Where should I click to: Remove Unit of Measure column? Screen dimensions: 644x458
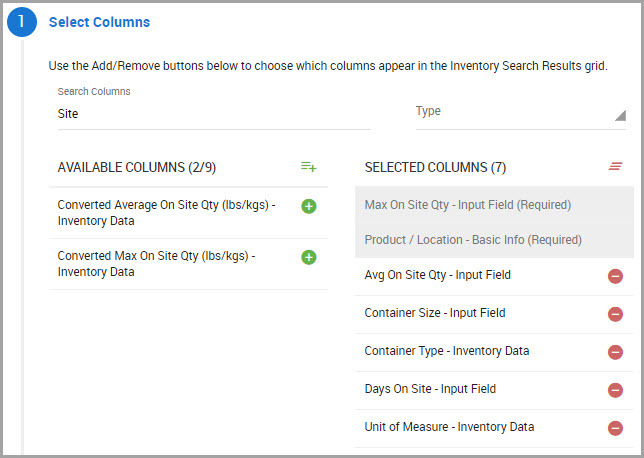615,428
